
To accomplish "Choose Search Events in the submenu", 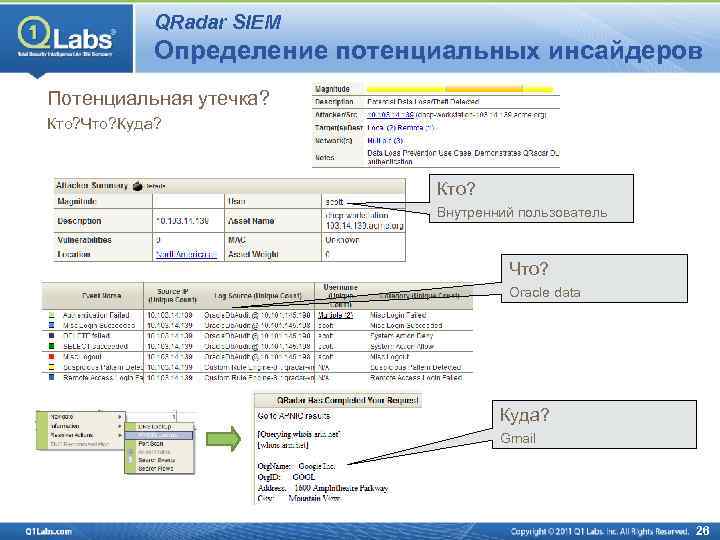I will [x=159, y=460].
